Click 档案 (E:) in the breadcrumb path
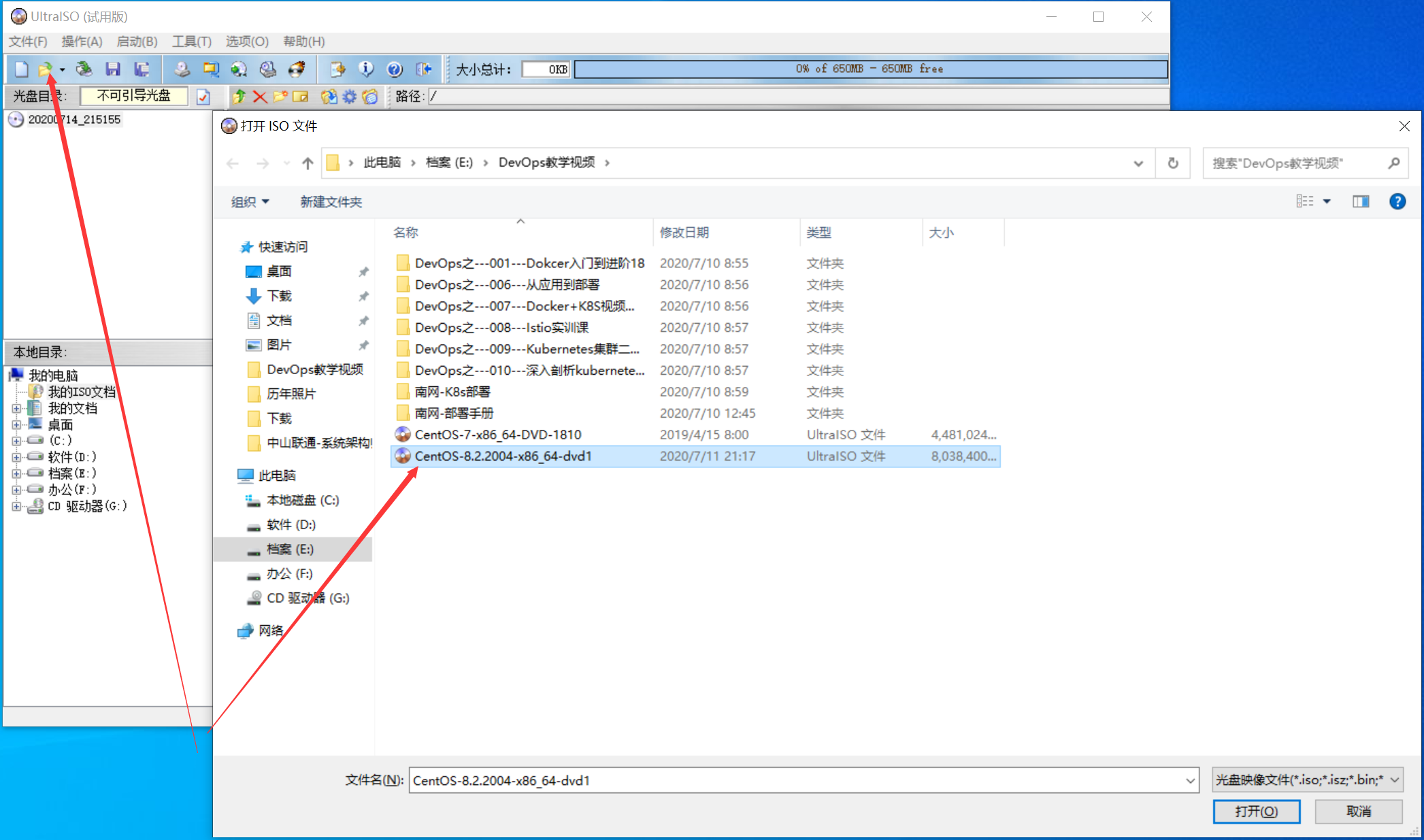This screenshot has width=1424, height=840. click(449, 163)
